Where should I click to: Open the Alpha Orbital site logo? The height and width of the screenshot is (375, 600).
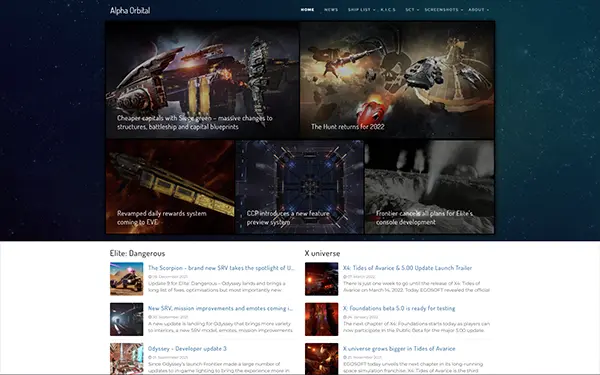tap(130, 10)
